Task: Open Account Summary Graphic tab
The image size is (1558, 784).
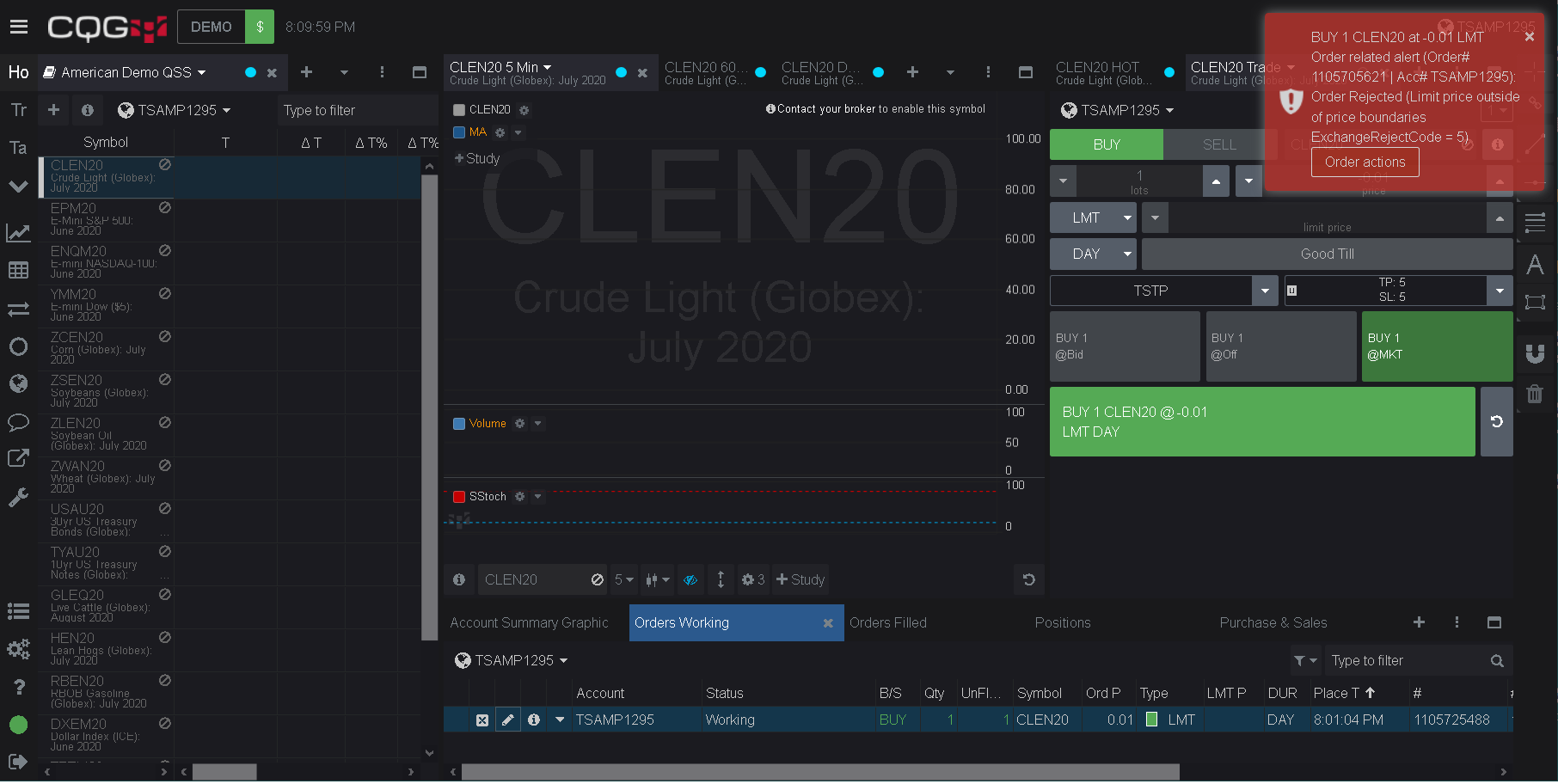Action: [529, 622]
